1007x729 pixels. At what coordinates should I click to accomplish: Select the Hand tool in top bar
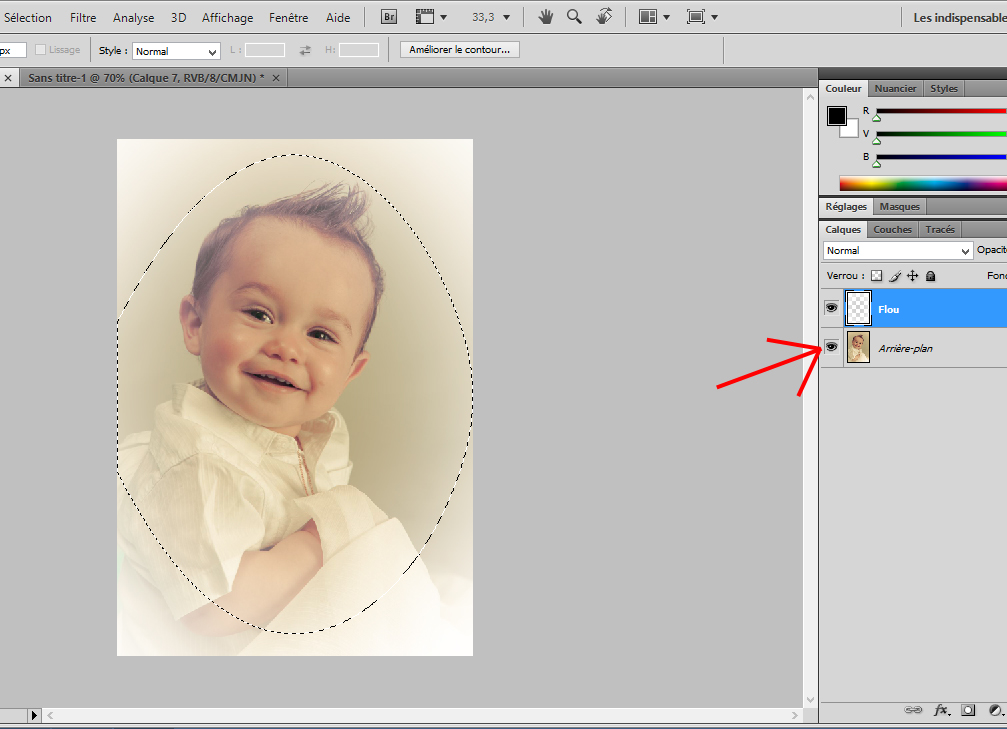(x=546, y=17)
